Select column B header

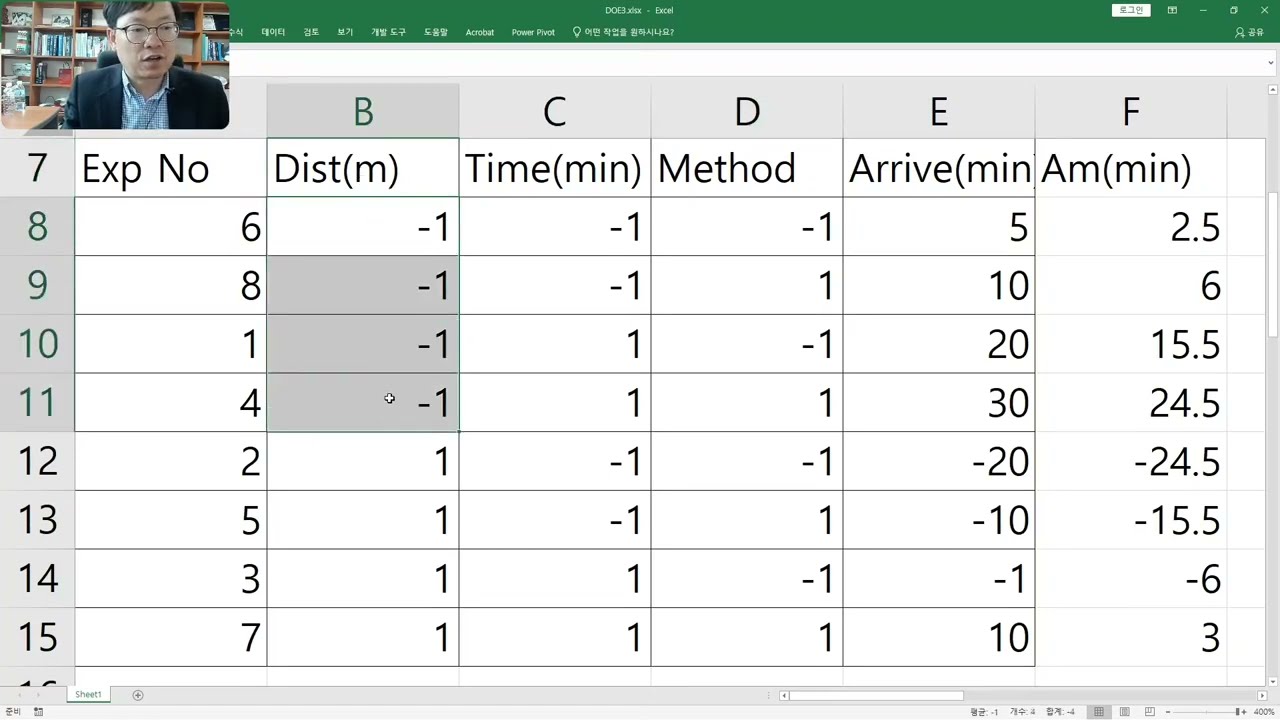pyautogui.click(x=363, y=111)
